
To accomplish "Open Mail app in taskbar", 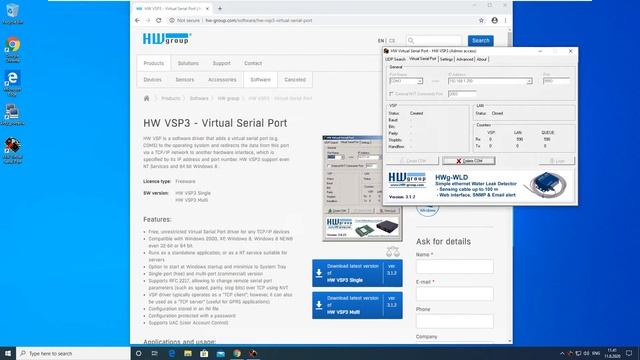I will pyautogui.click(x=220, y=353).
